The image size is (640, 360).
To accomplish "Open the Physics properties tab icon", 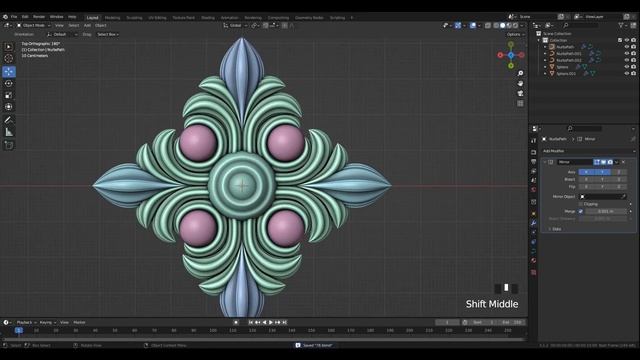I will point(533,242).
